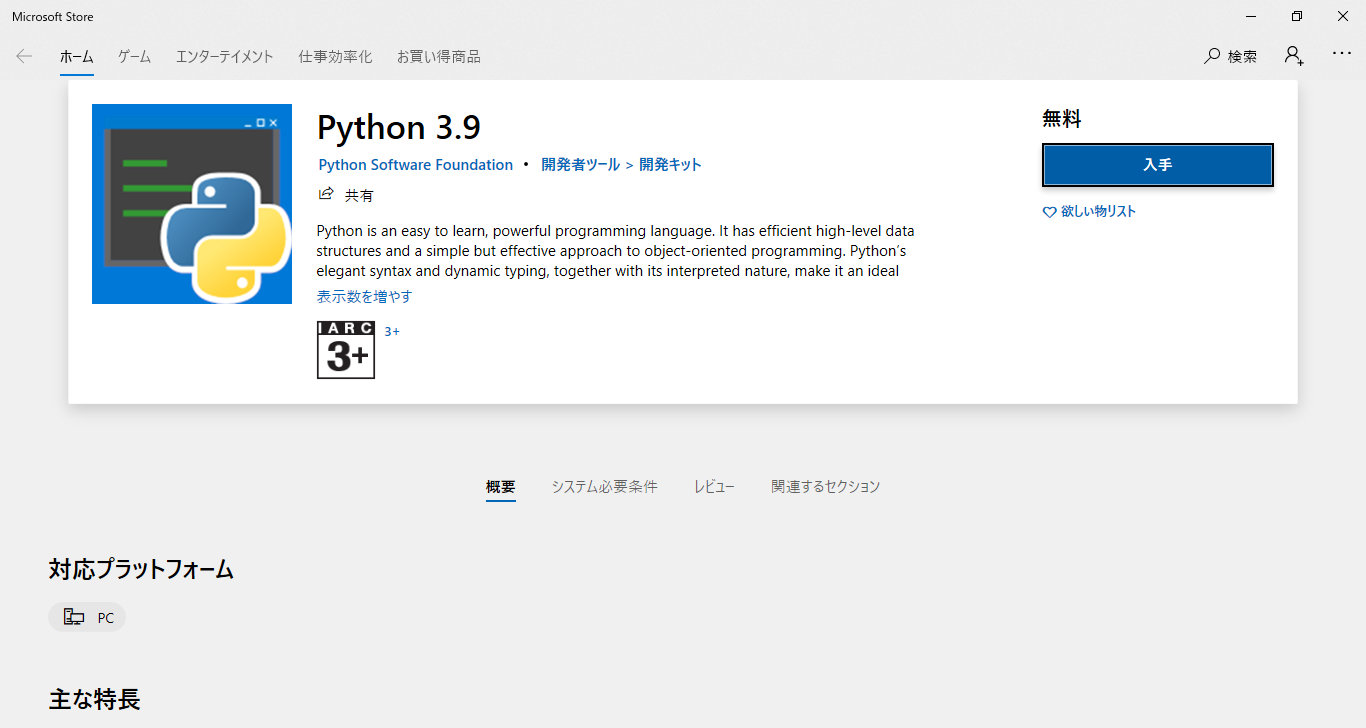Open Python Software Foundation publisher link
The height and width of the screenshot is (728, 1366).
pos(416,165)
